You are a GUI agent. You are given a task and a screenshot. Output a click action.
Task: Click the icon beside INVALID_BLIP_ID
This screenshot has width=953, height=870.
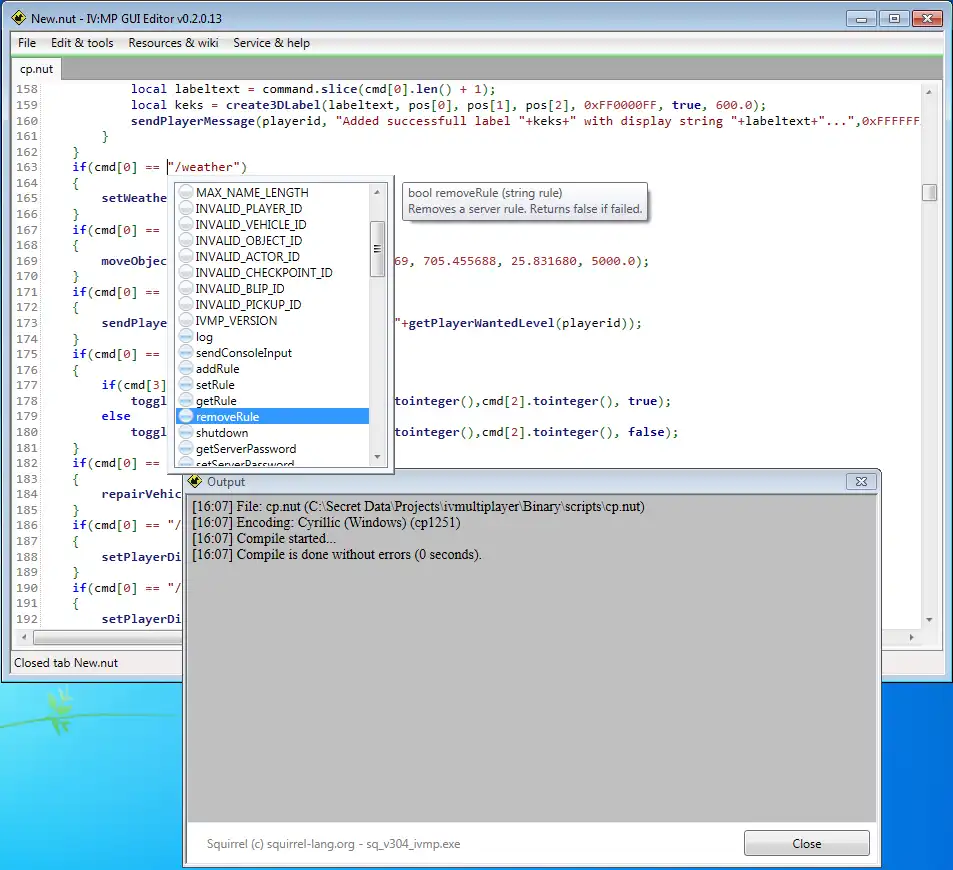click(186, 288)
